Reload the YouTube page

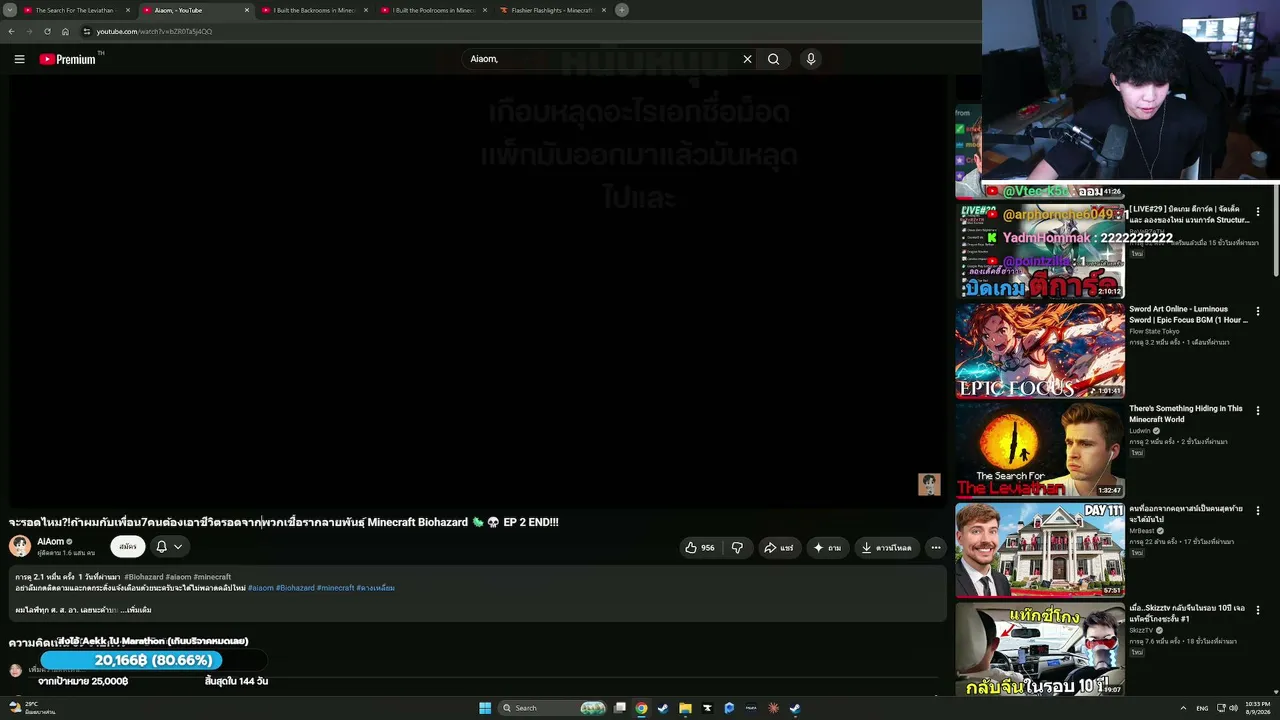47,31
